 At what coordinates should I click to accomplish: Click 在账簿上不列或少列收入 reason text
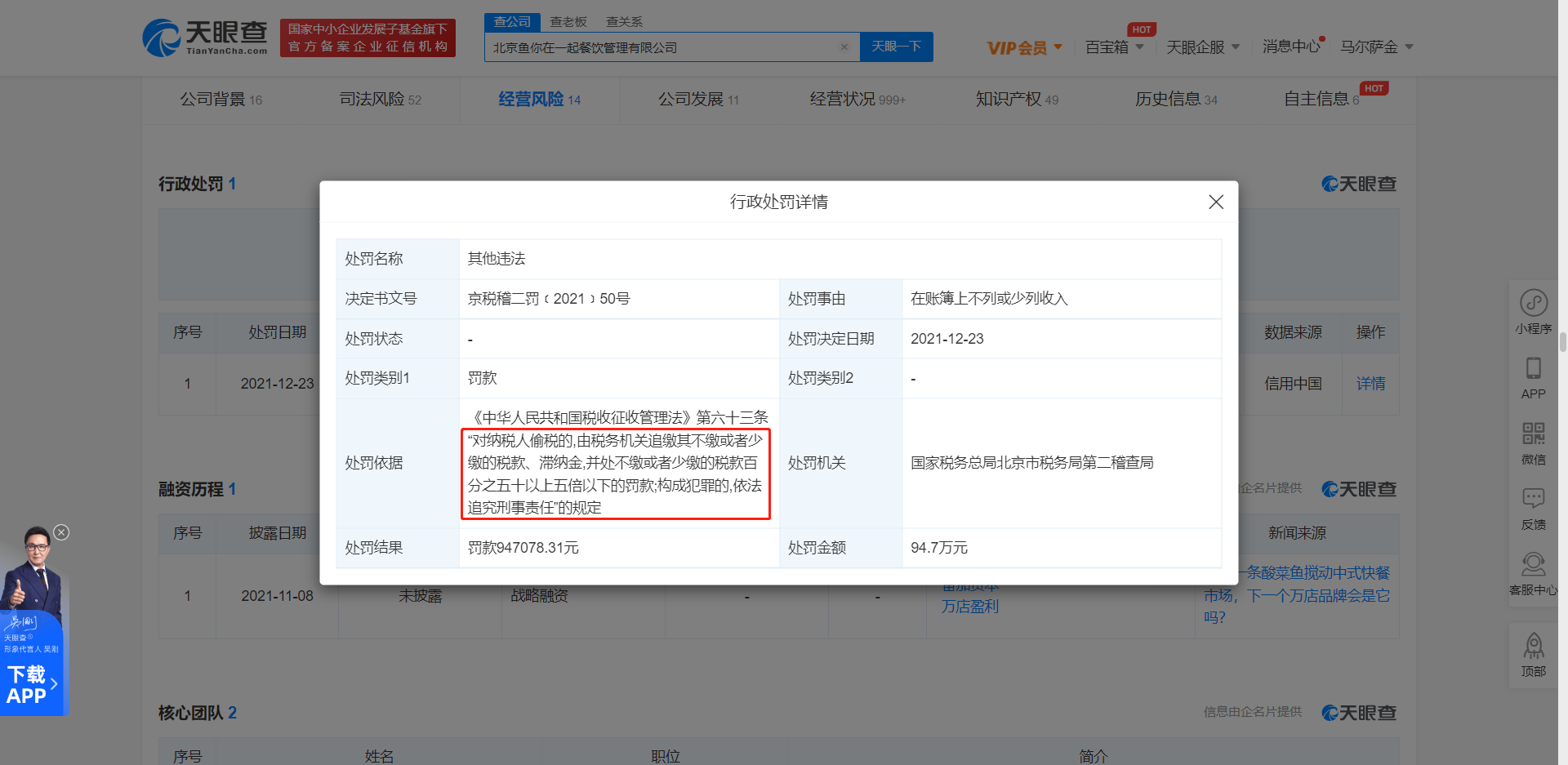coord(989,299)
